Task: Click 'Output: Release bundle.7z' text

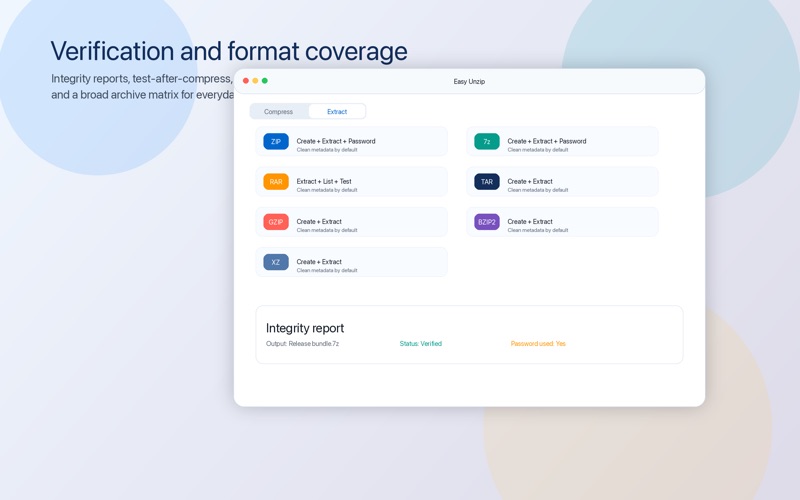Action: click(x=303, y=343)
